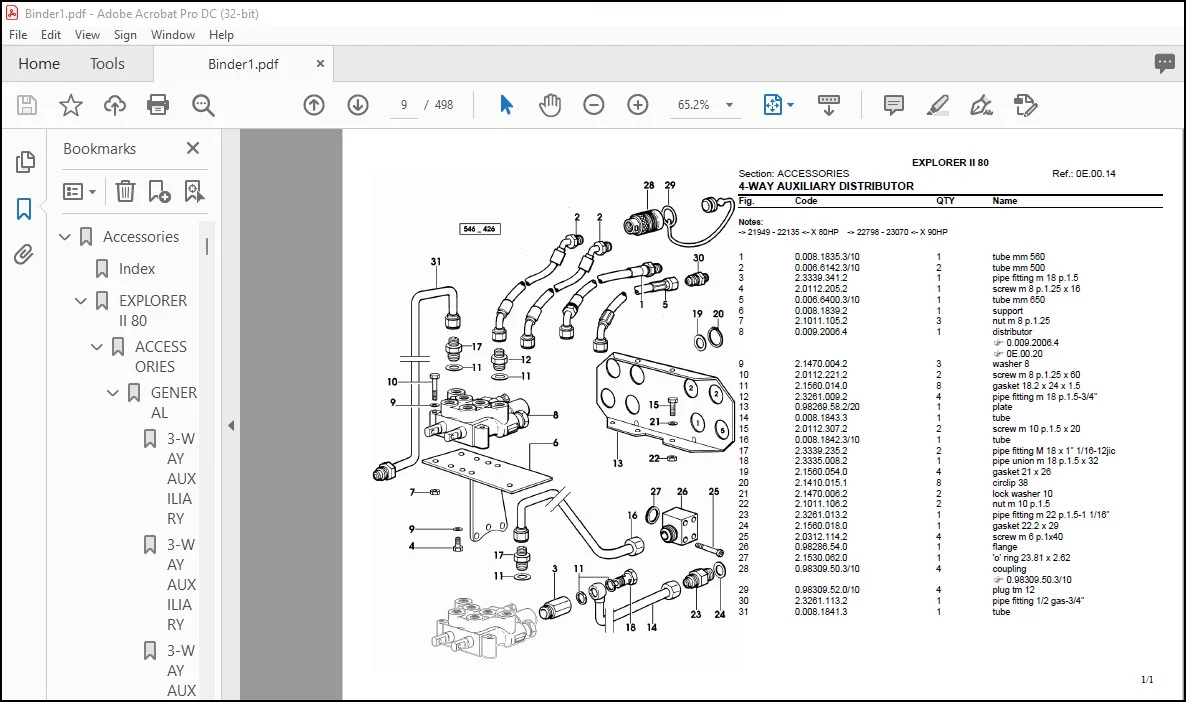Collapse the EXPLORER II 80 bookmark node
This screenshot has width=1186, height=702.
coord(81,300)
